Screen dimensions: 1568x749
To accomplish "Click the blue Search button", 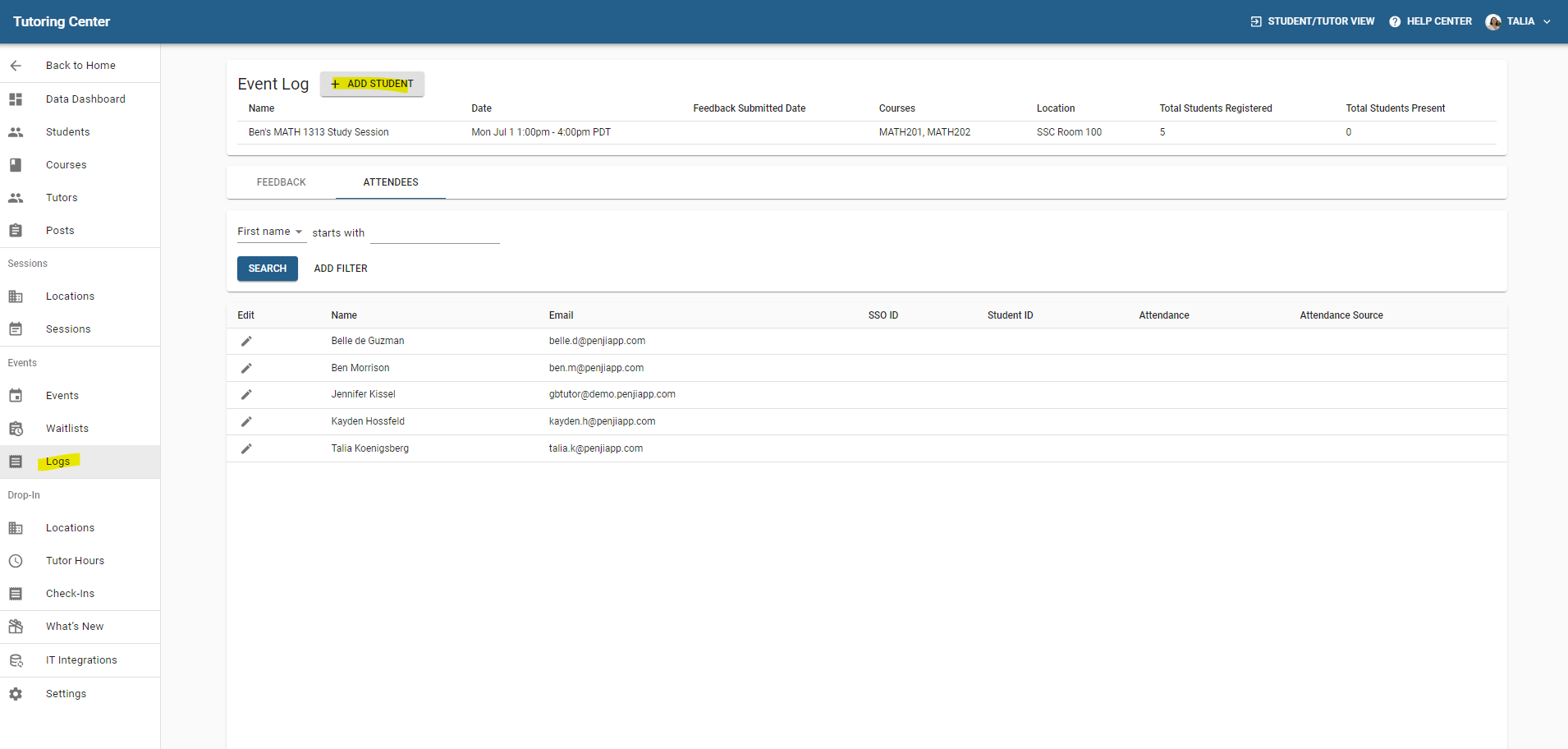I will click(268, 269).
